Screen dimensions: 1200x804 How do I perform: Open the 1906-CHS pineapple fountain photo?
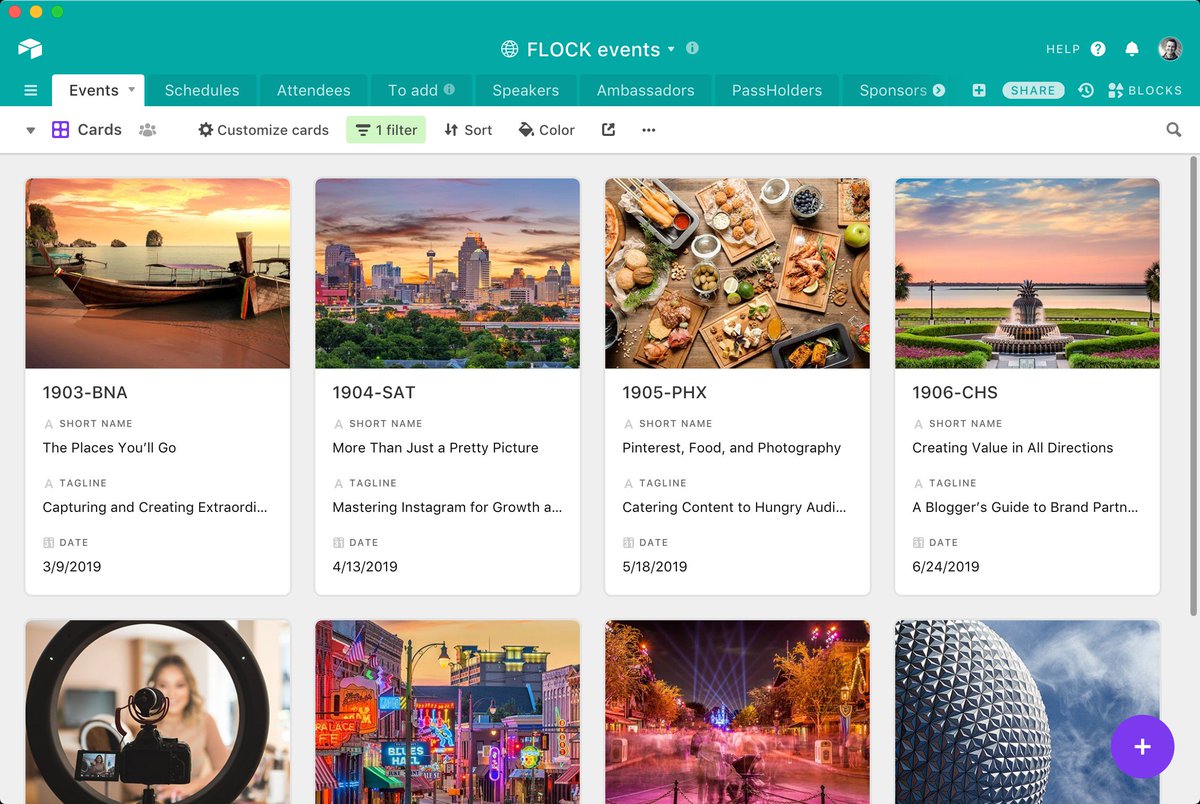1028,273
